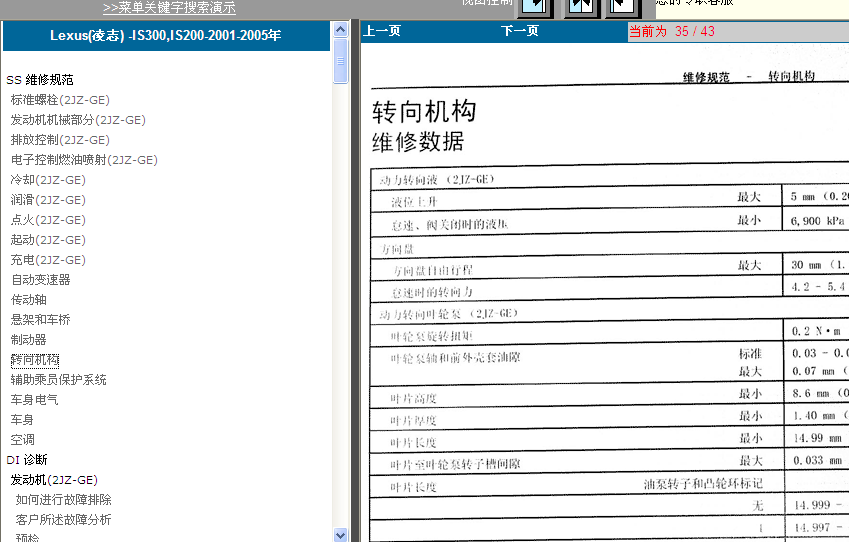The width and height of the screenshot is (849, 542).
Task: Open 润滑(2JZ-GE) entry
Action: coord(48,200)
